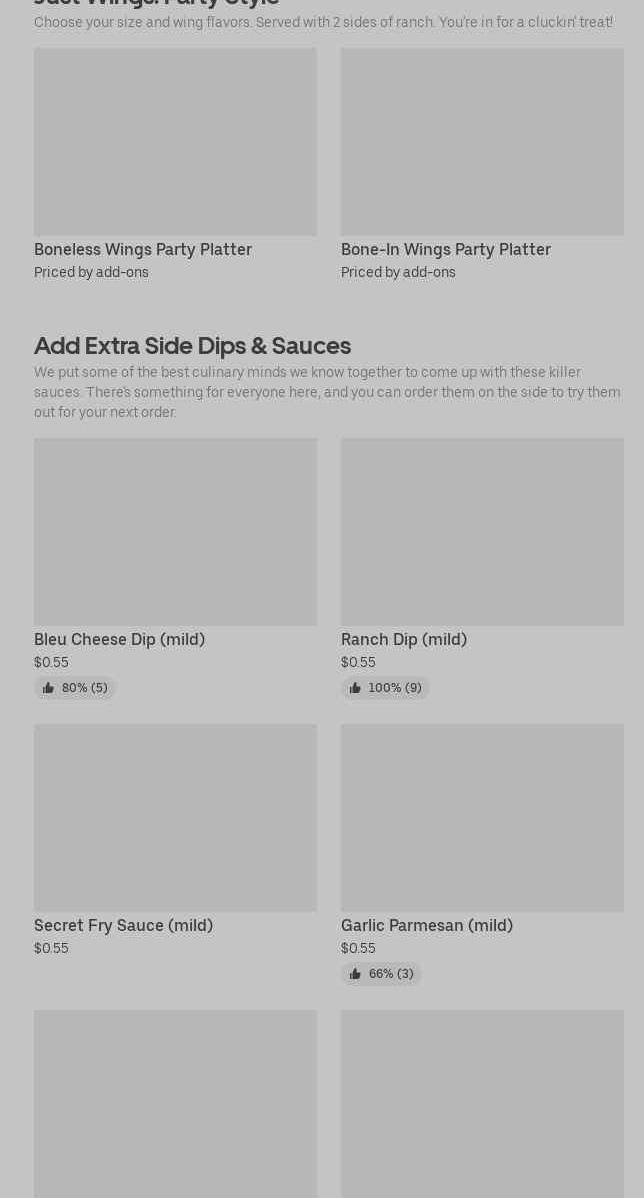644x1198 pixels.
Task: Click the Boneless Wings Party Platter title
Action: click(143, 249)
